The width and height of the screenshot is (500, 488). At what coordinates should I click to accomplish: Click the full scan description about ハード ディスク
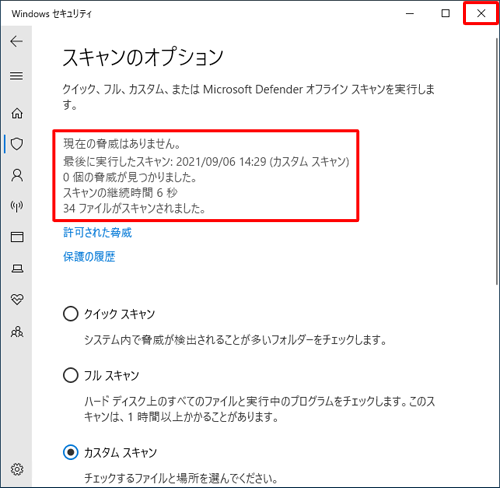point(260,409)
